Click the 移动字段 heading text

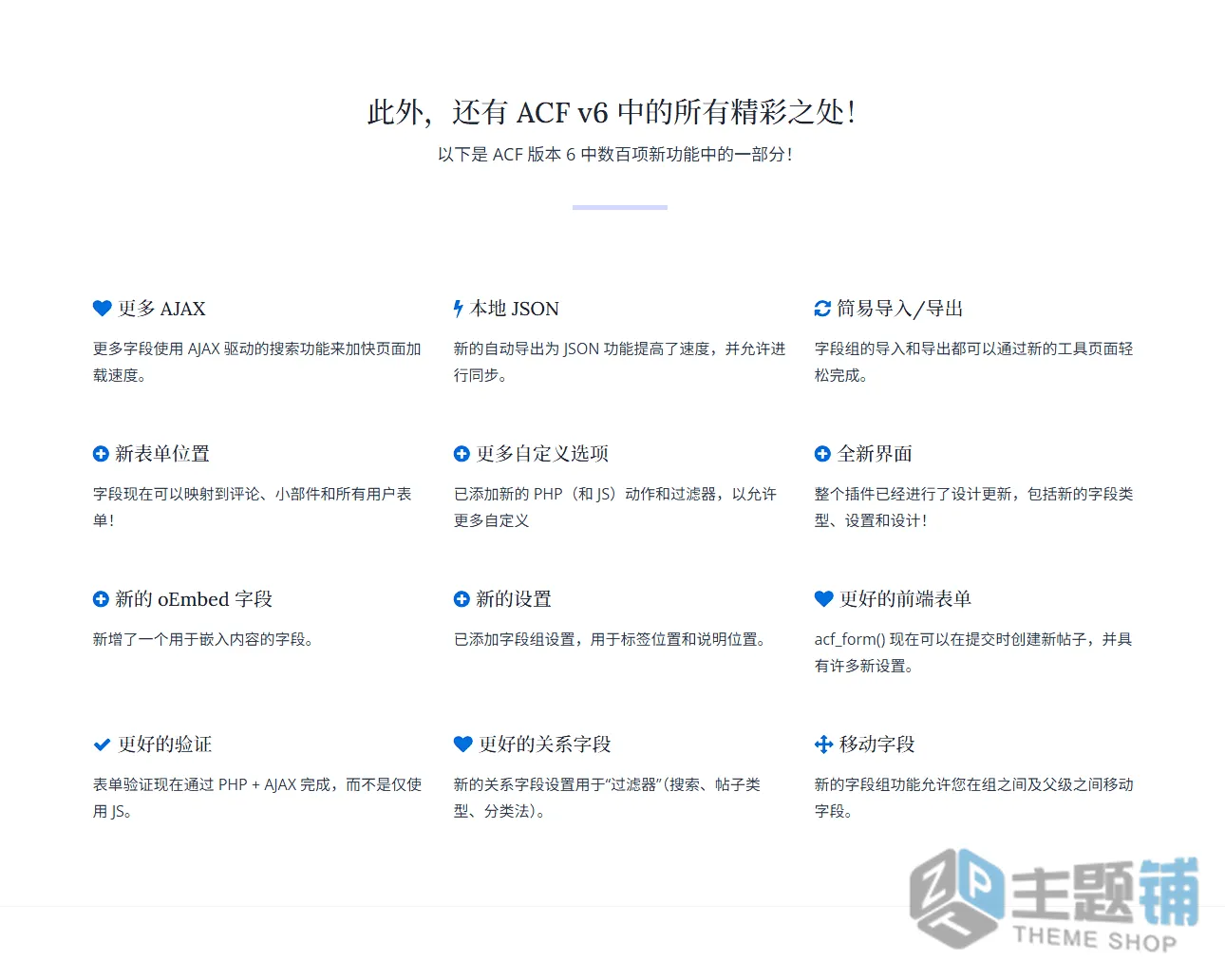tap(877, 744)
